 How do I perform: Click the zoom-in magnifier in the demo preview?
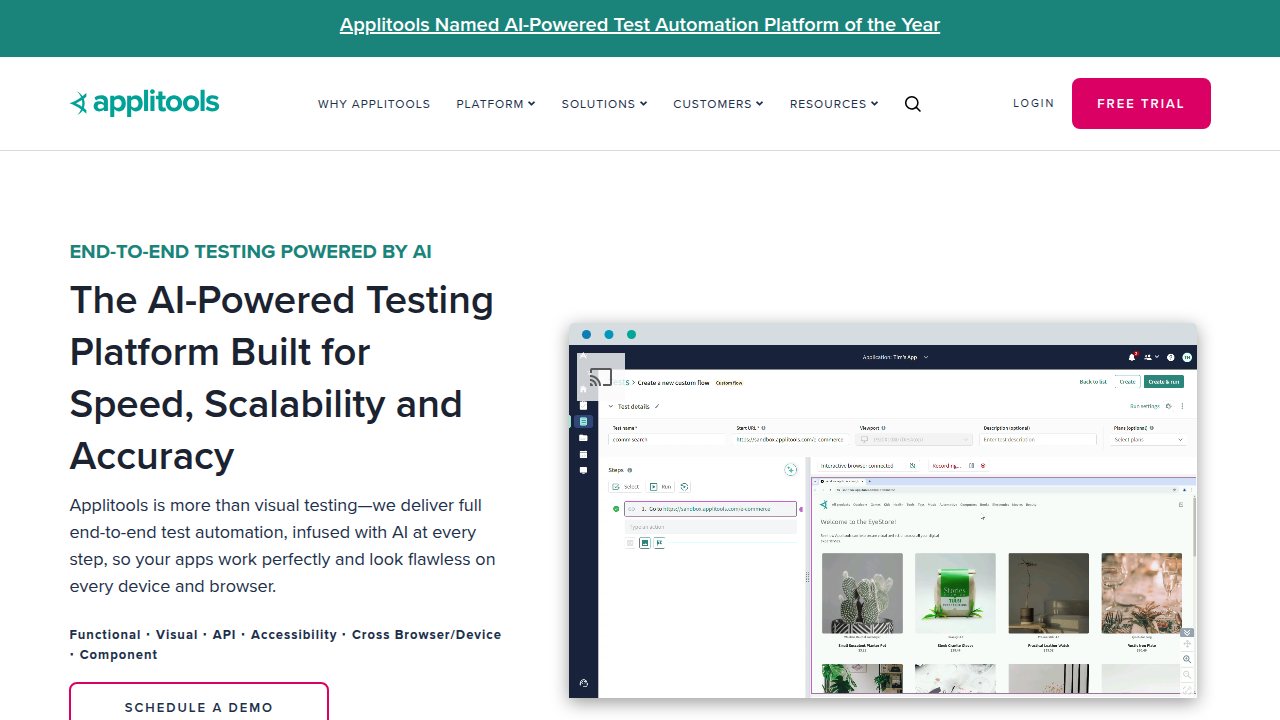(1187, 660)
